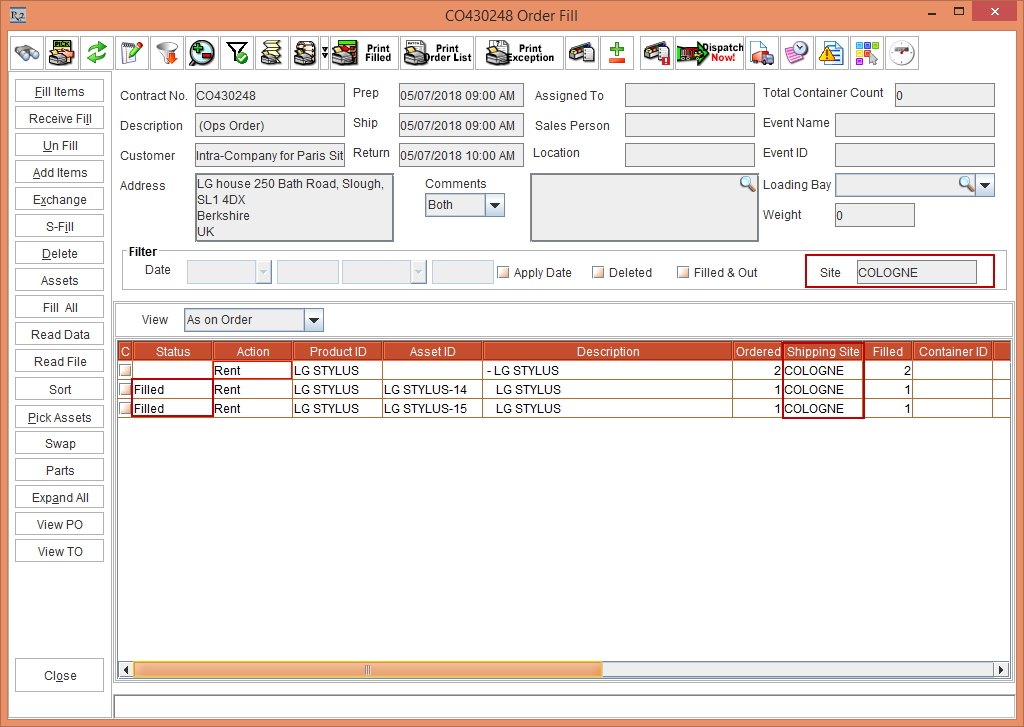Enable the Apply Date checkbox
The width and height of the screenshot is (1024, 727).
pyautogui.click(x=504, y=272)
